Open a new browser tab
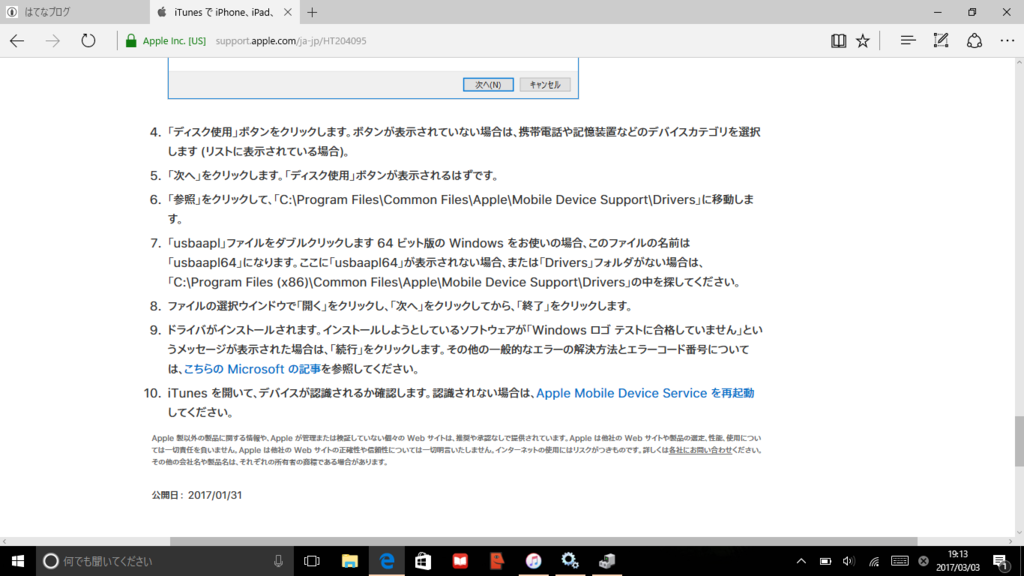1024x576 pixels. [x=312, y=12]
